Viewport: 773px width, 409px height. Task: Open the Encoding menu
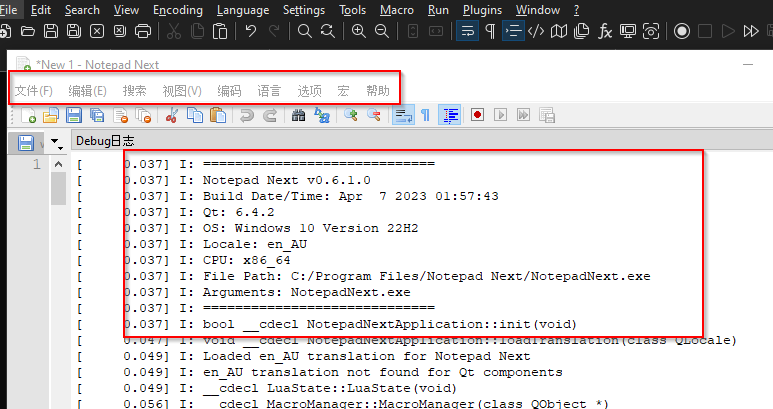pyautogui.click(x=178, y=10)
